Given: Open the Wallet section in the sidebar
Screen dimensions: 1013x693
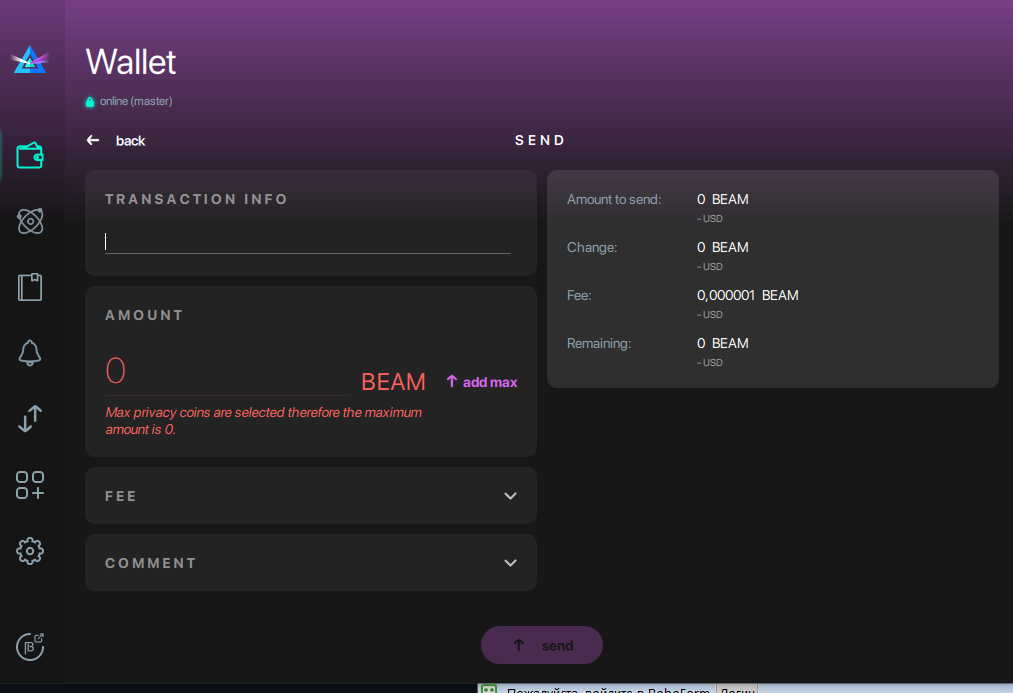Looking at the screenshot, I should coord(30,155).
